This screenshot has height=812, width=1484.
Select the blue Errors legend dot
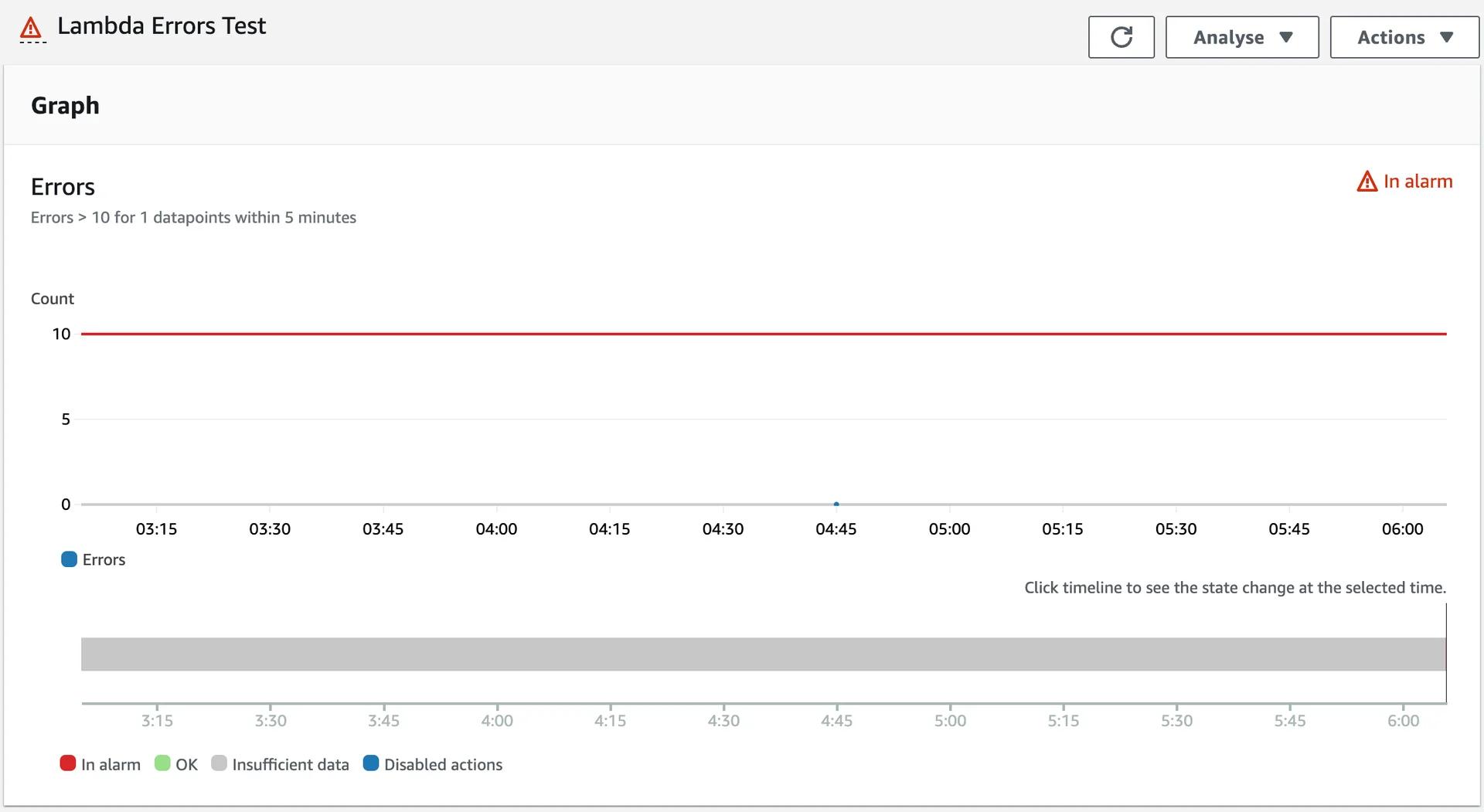[x=68, y=559]
